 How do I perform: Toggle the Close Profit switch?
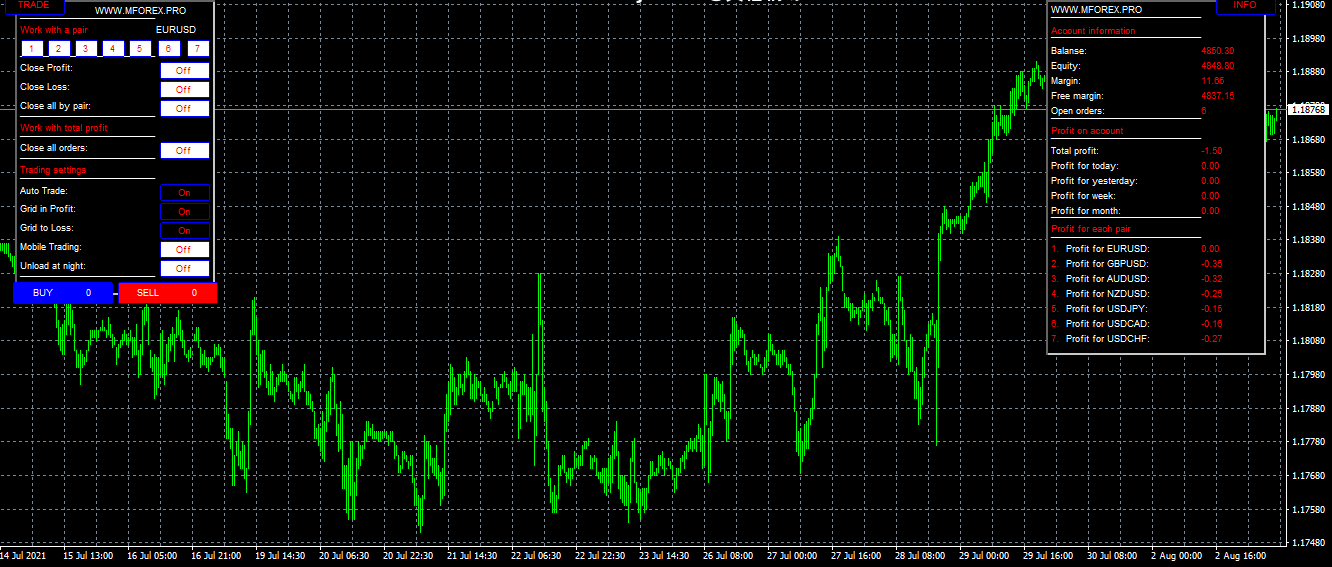[x=184, y=71]
